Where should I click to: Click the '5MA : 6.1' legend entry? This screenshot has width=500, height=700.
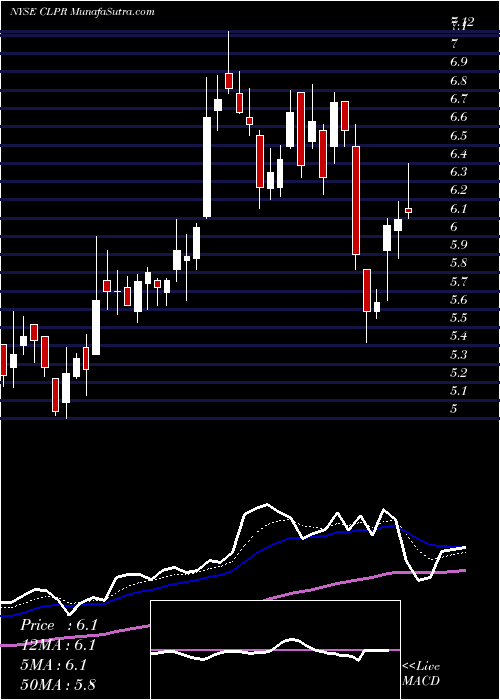[x=54, y=665]
